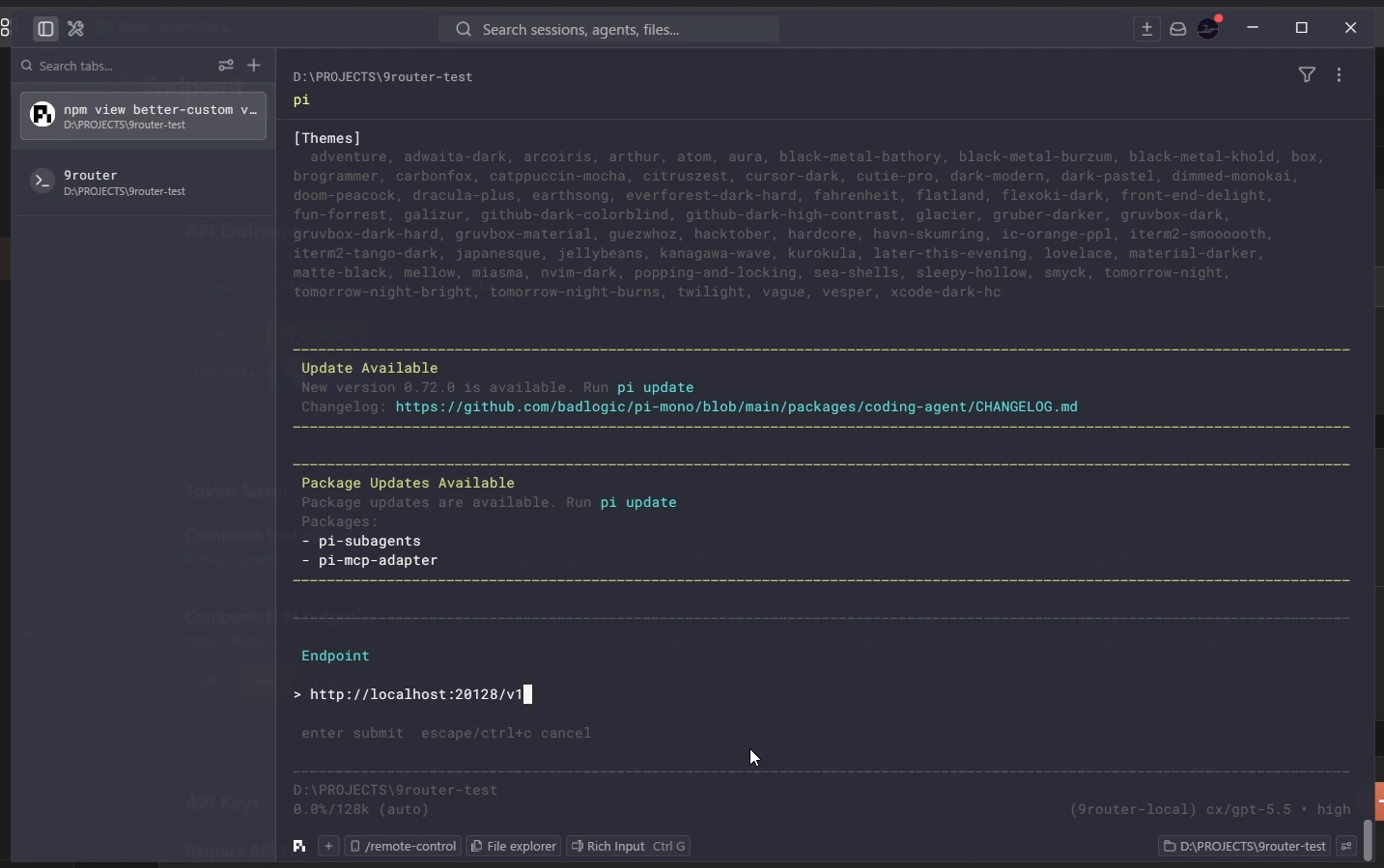1384x868 pixels.
Task: Click the pi agent icon in bottom bar
Action: pos(299,847)
